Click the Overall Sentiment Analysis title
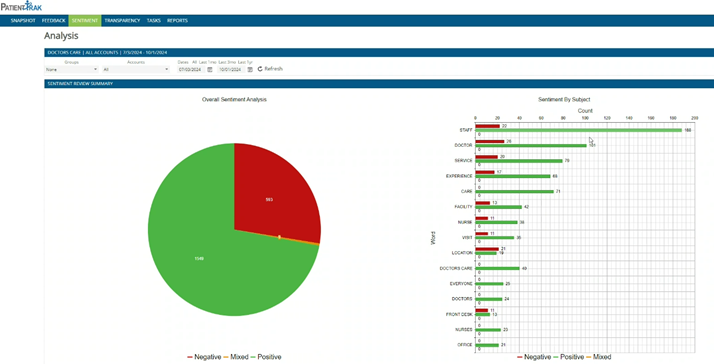The height and width of the screenshot is (364, 714). click(x=234, y=99)
